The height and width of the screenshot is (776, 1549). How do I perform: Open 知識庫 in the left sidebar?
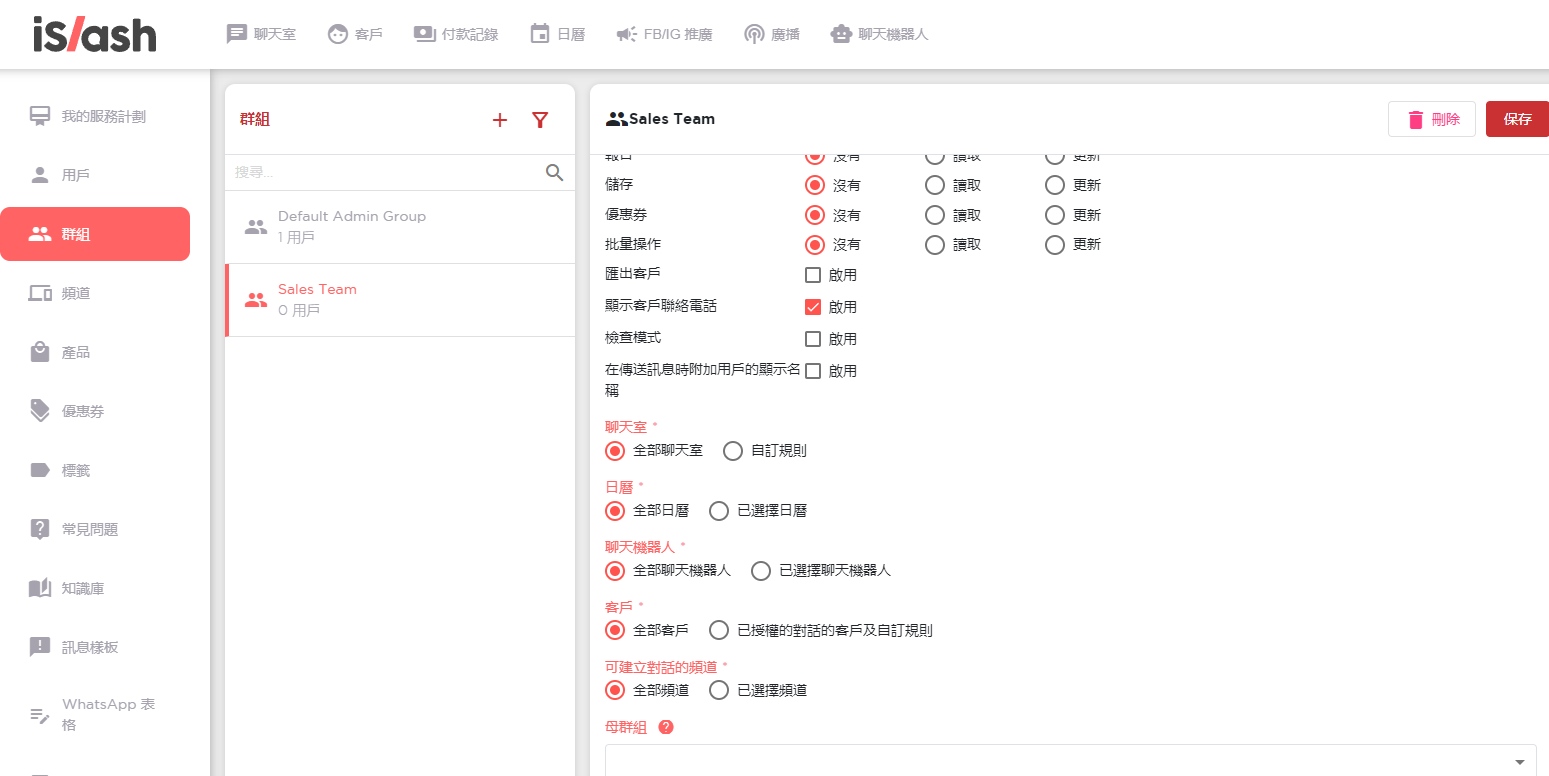point(83,589)
